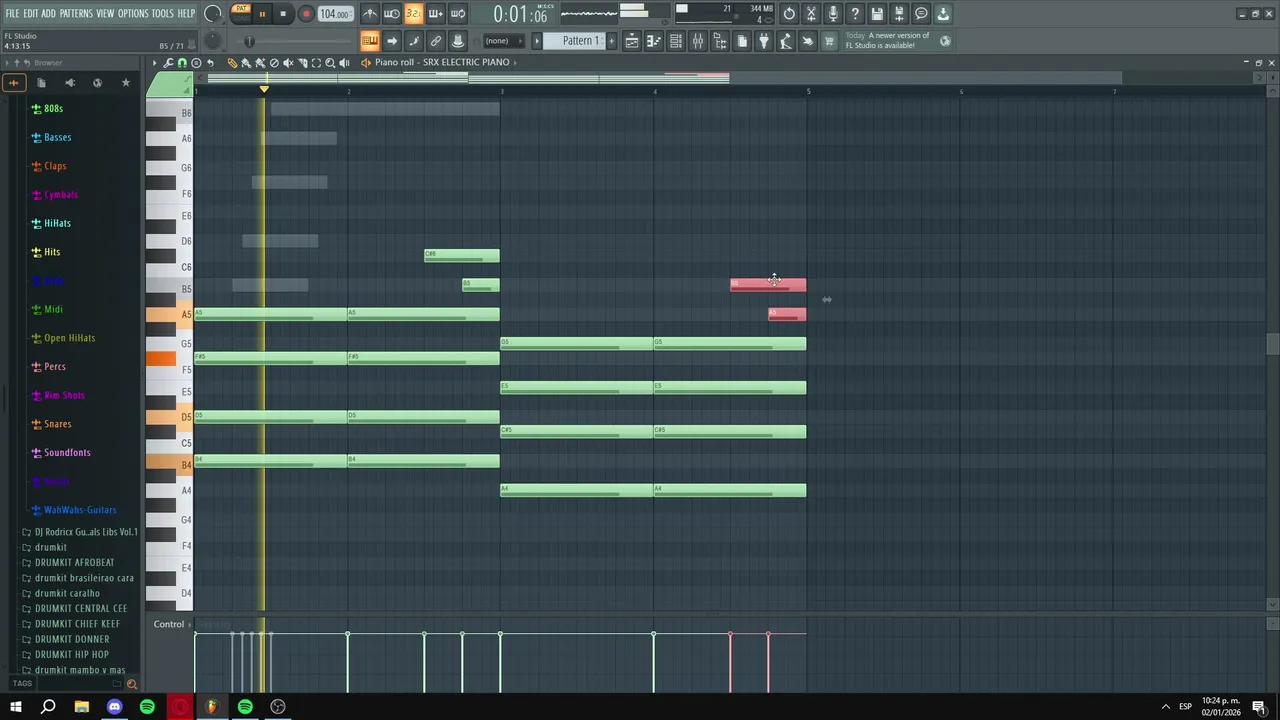Click the red record button

tap(306, 14)
